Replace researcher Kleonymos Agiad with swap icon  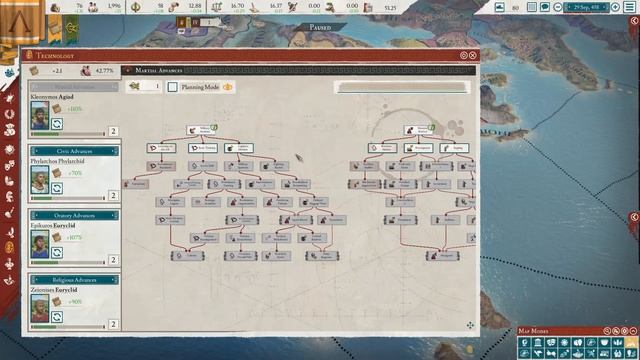tap(57, 124)
